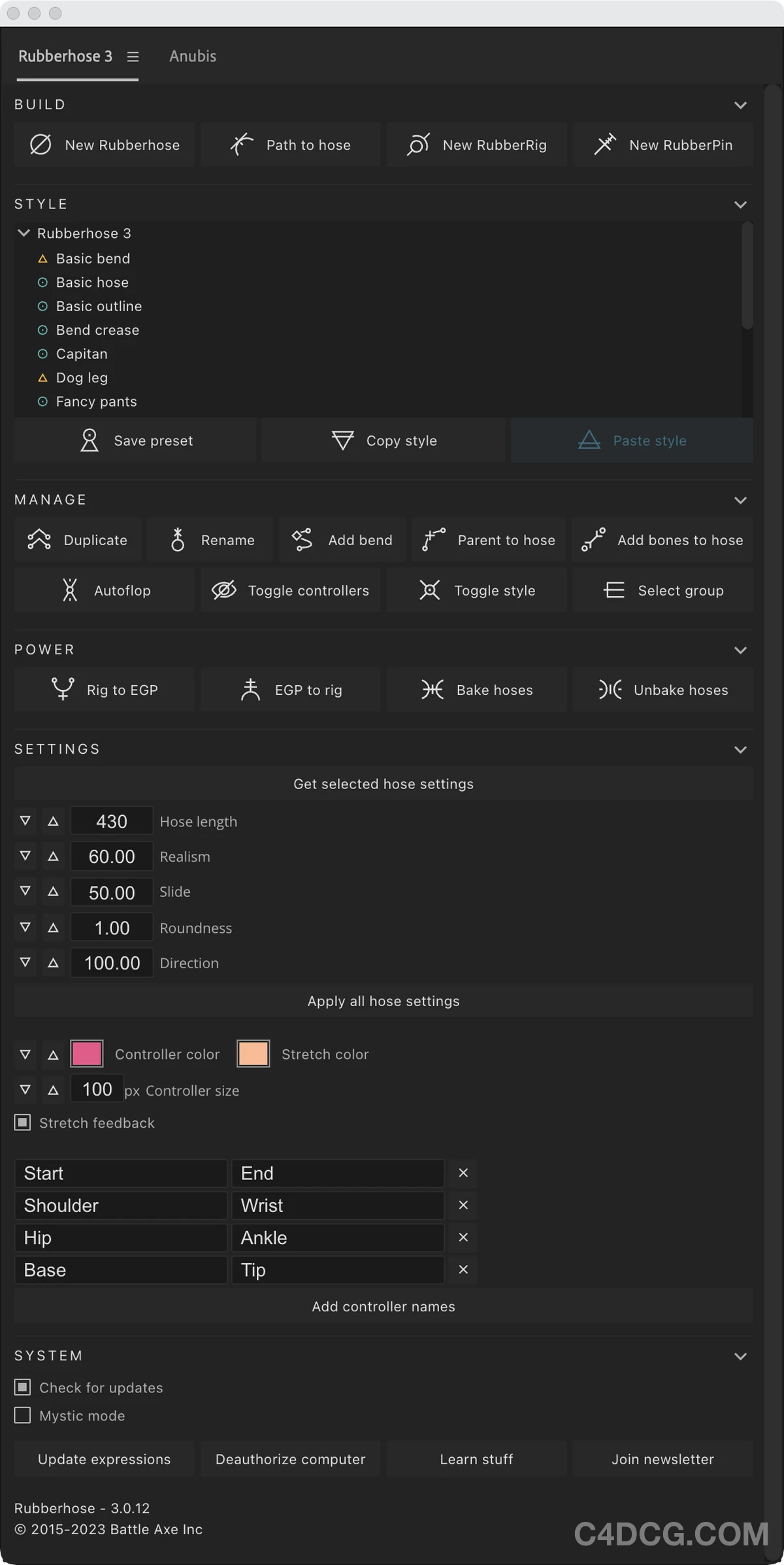The height and width of the screenshot is (1565, 784).
Task: Collapse the SYSTEM section
Action: [740, 1356]
